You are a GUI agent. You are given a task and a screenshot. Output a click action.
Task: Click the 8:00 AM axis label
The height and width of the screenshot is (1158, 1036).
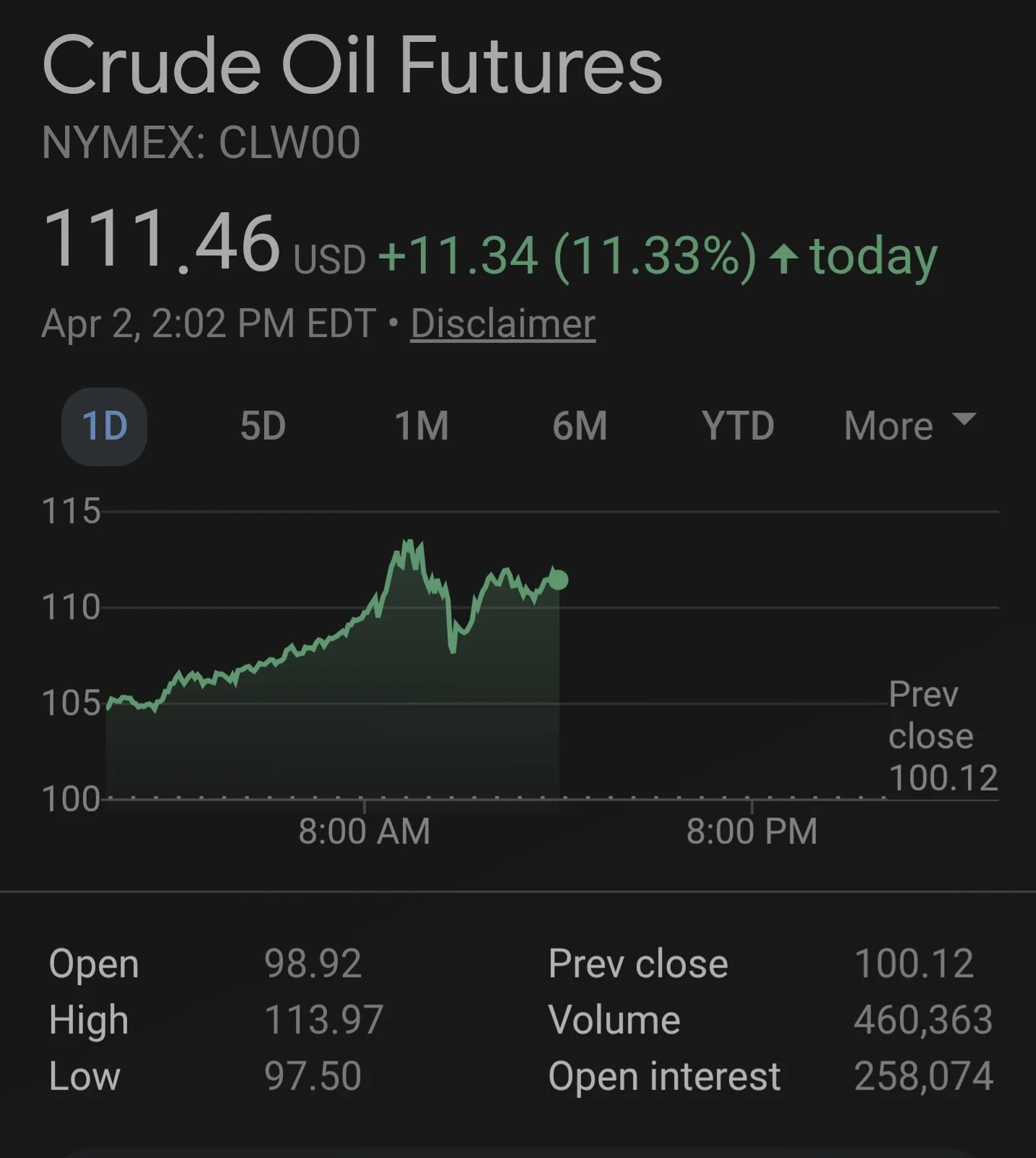(x=364, y=831)
